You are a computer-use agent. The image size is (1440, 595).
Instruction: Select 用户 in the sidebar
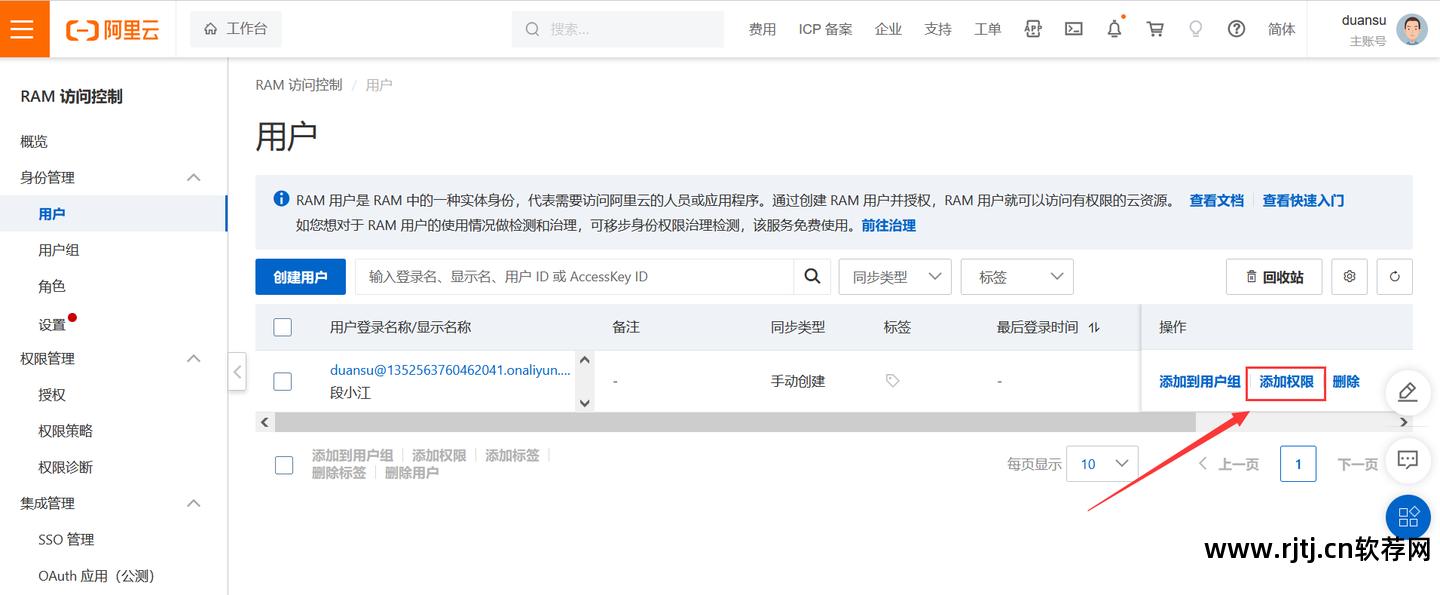52,214
